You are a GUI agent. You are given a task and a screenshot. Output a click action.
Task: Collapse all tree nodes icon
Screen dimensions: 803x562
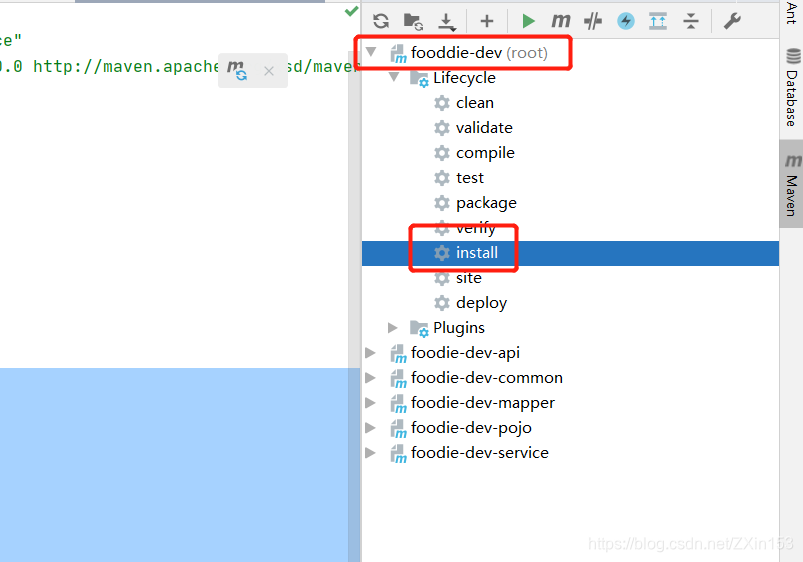pyautogui.click(x=691, y=21)
